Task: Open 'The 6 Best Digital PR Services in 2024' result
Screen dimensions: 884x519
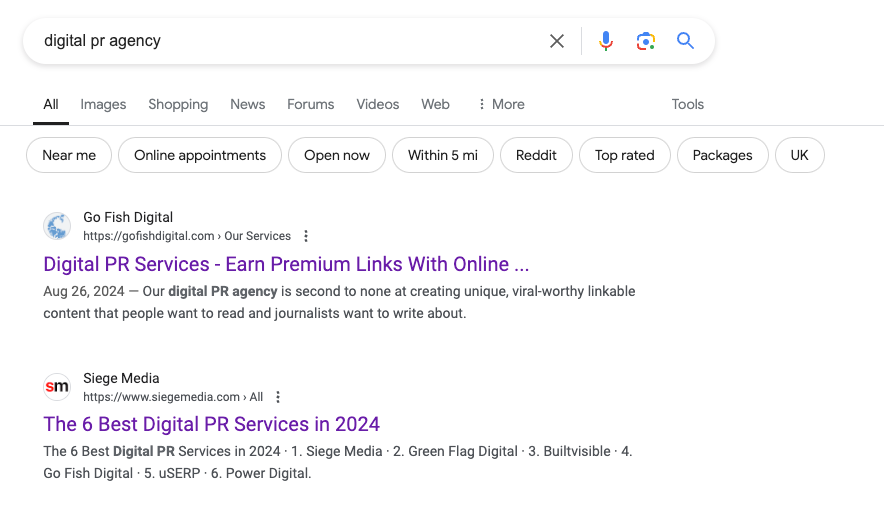Action: (x=211, y=424)
